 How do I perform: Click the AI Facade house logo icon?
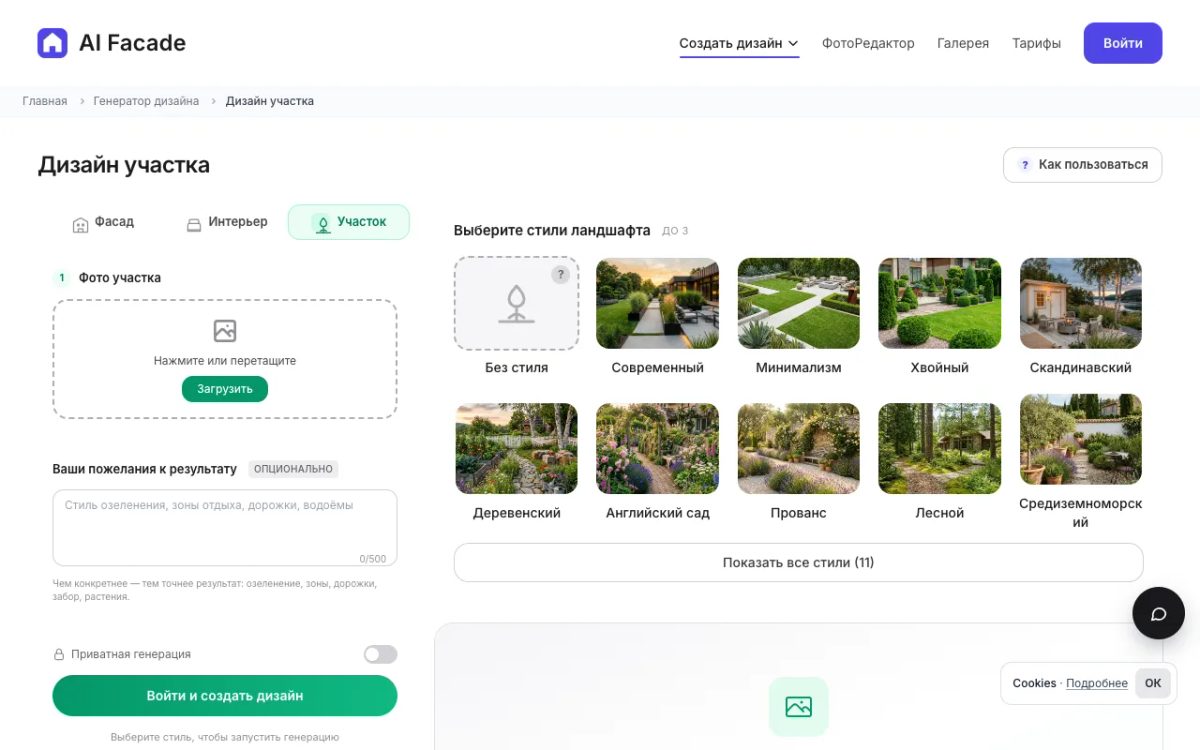(x=52, y=43)
